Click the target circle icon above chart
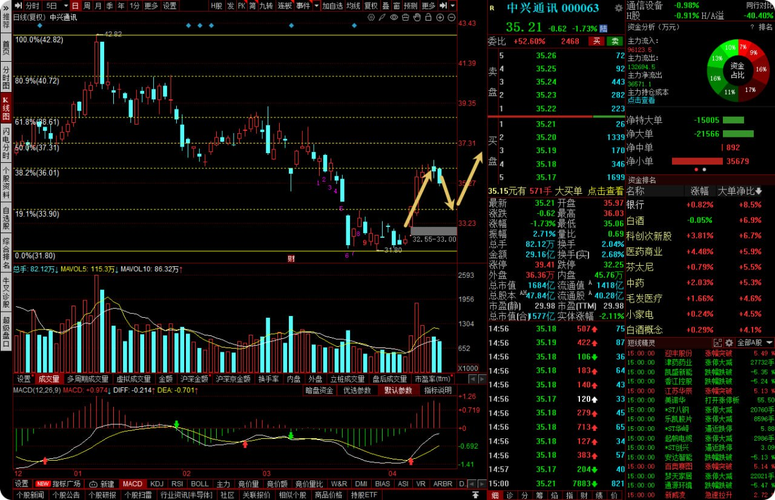The image size is (775, 500). click(x=371, y=17)
